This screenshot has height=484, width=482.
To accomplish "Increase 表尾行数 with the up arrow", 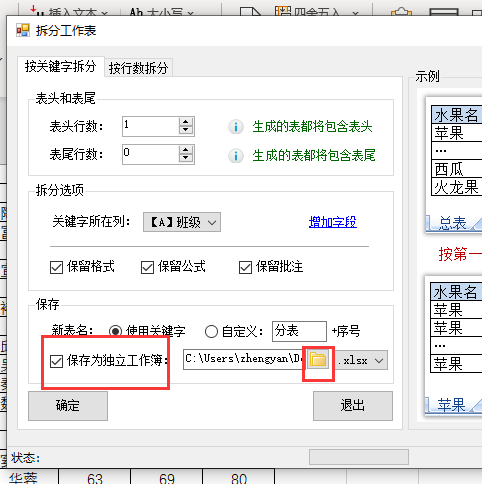I will click(186, 150).
